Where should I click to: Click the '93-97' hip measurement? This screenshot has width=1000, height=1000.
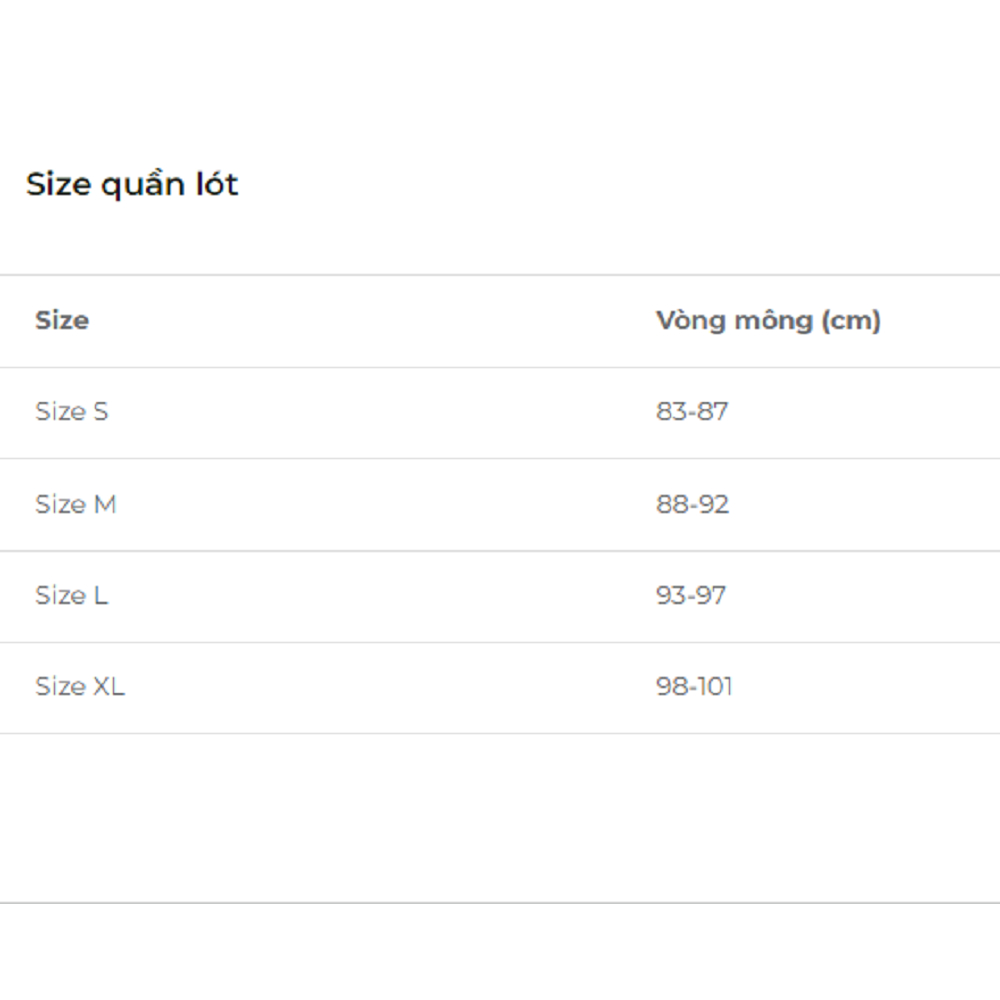click(691, 596)
